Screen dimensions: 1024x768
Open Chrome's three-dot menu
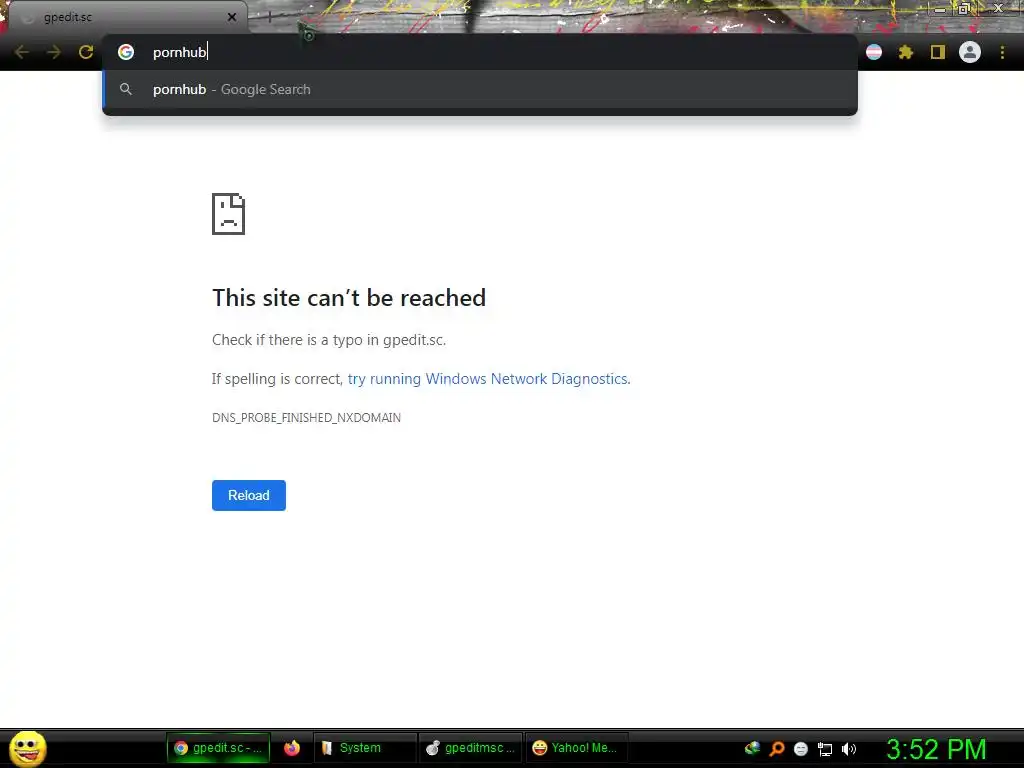tap(1002, 52)
